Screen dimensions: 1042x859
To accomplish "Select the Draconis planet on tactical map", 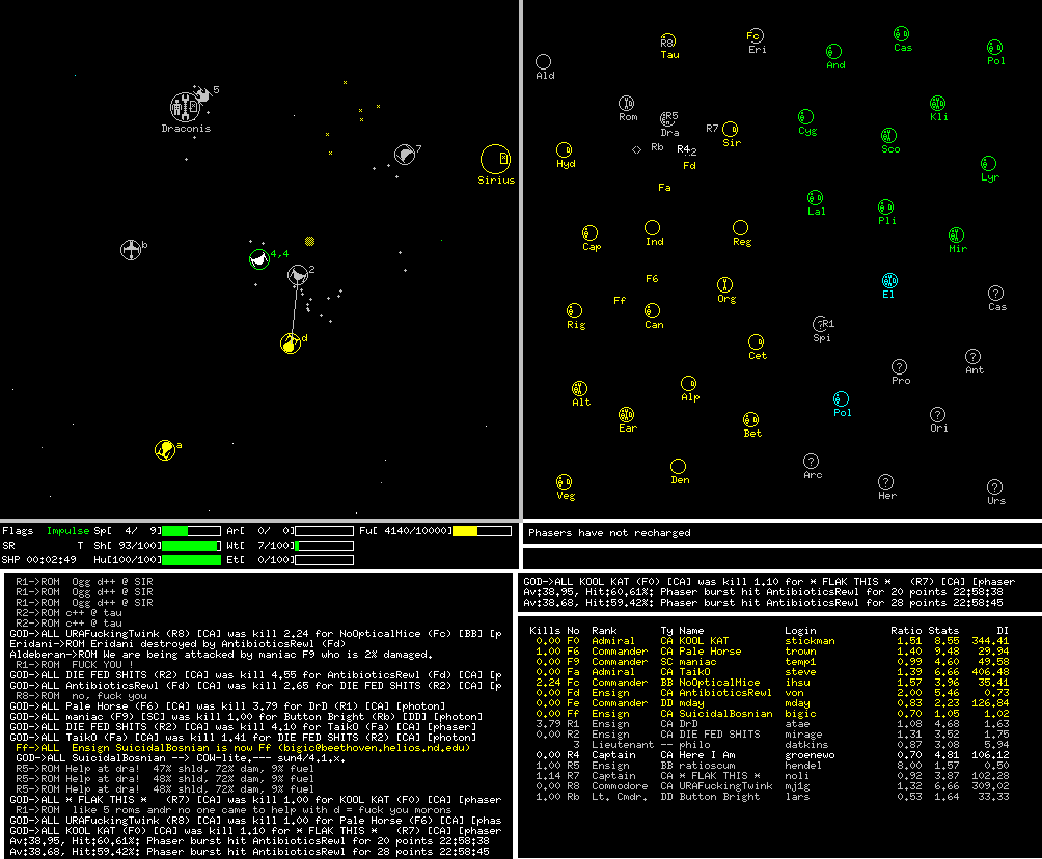I will [184, 107].
